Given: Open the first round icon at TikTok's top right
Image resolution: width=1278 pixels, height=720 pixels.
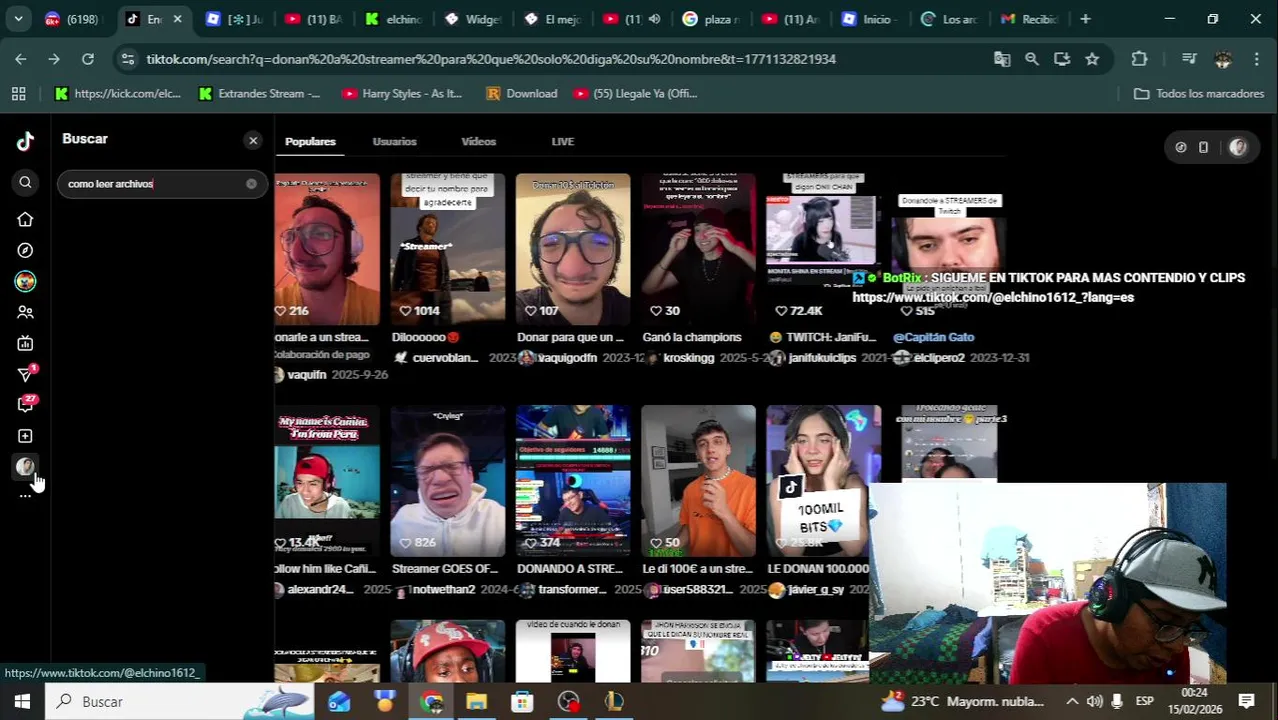Looking at the screenshot, I should 1180,147.
